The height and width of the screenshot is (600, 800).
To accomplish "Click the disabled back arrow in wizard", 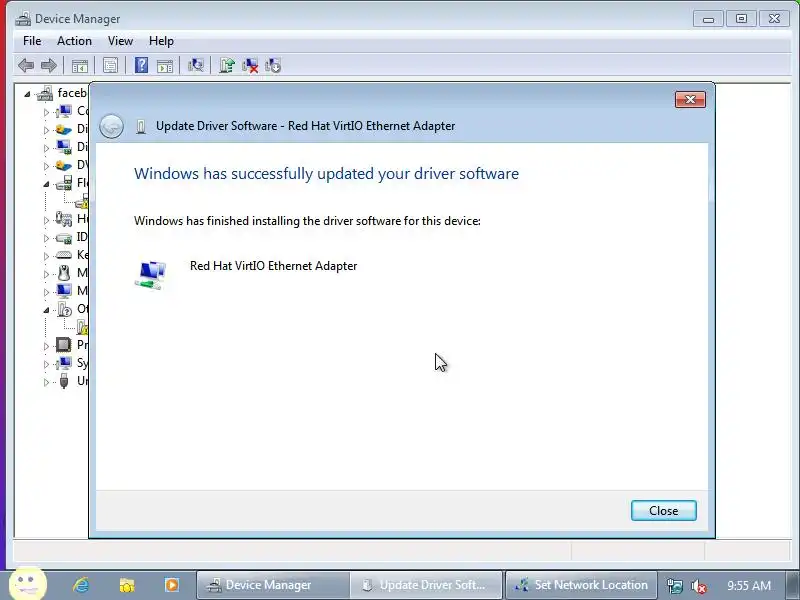I will [111, 126].
